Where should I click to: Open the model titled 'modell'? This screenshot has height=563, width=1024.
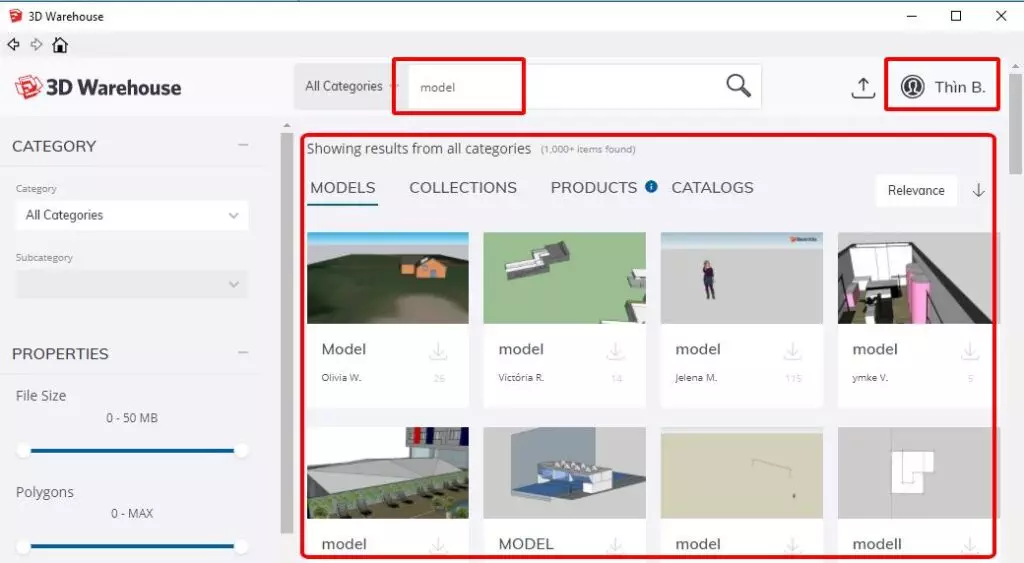(x=876, y=544)
